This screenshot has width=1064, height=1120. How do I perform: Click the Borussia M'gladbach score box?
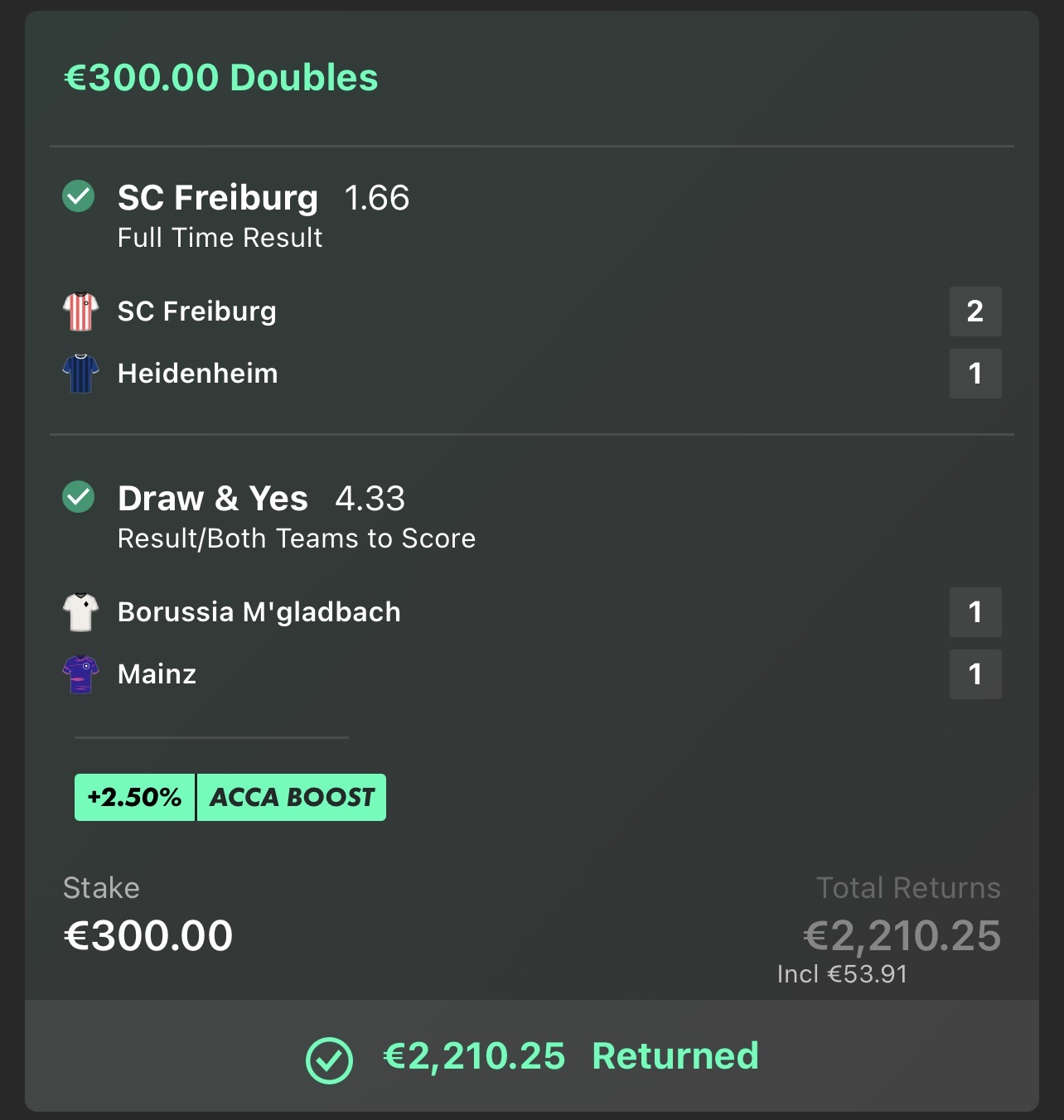coord(975,612)
